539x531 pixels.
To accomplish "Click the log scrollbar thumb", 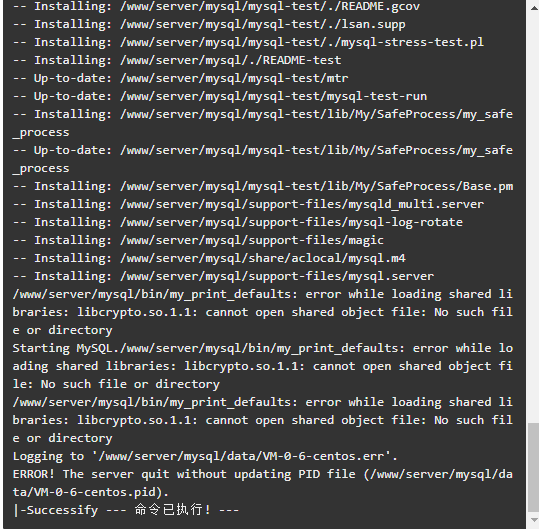I will pyautogui.click(x=534, y=467).
